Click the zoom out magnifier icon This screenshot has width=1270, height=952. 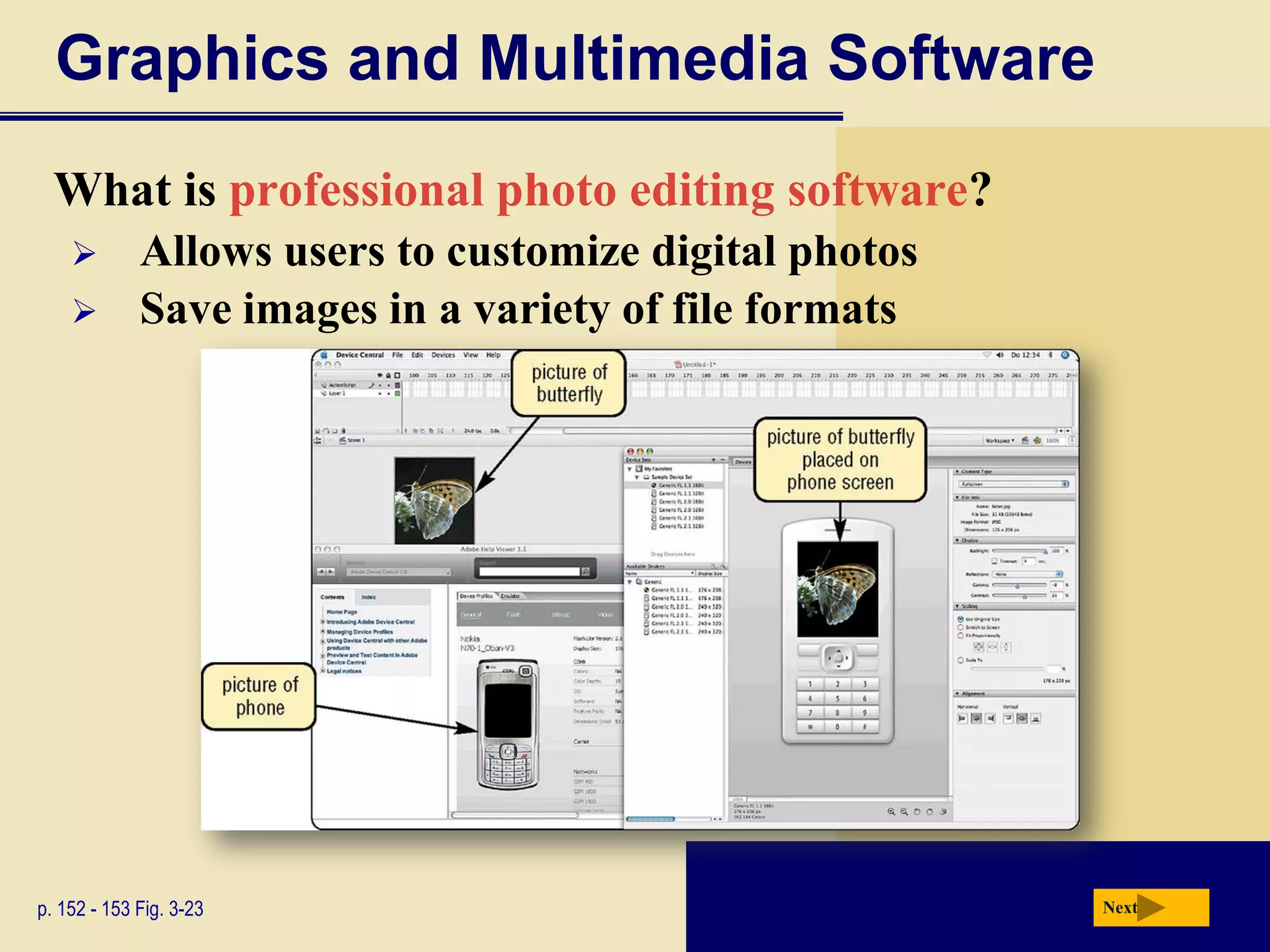pos(904,811)
